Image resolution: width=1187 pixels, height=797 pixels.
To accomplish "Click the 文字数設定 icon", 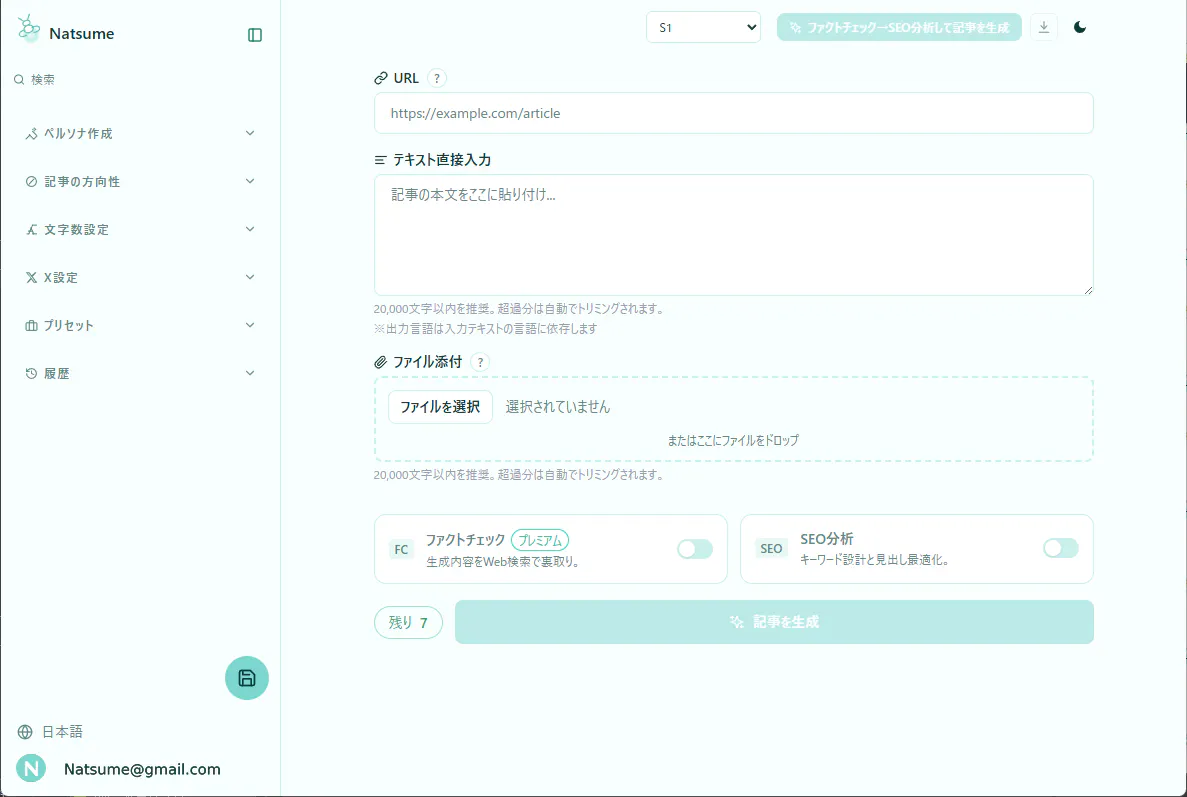I will tap(31, 229).
